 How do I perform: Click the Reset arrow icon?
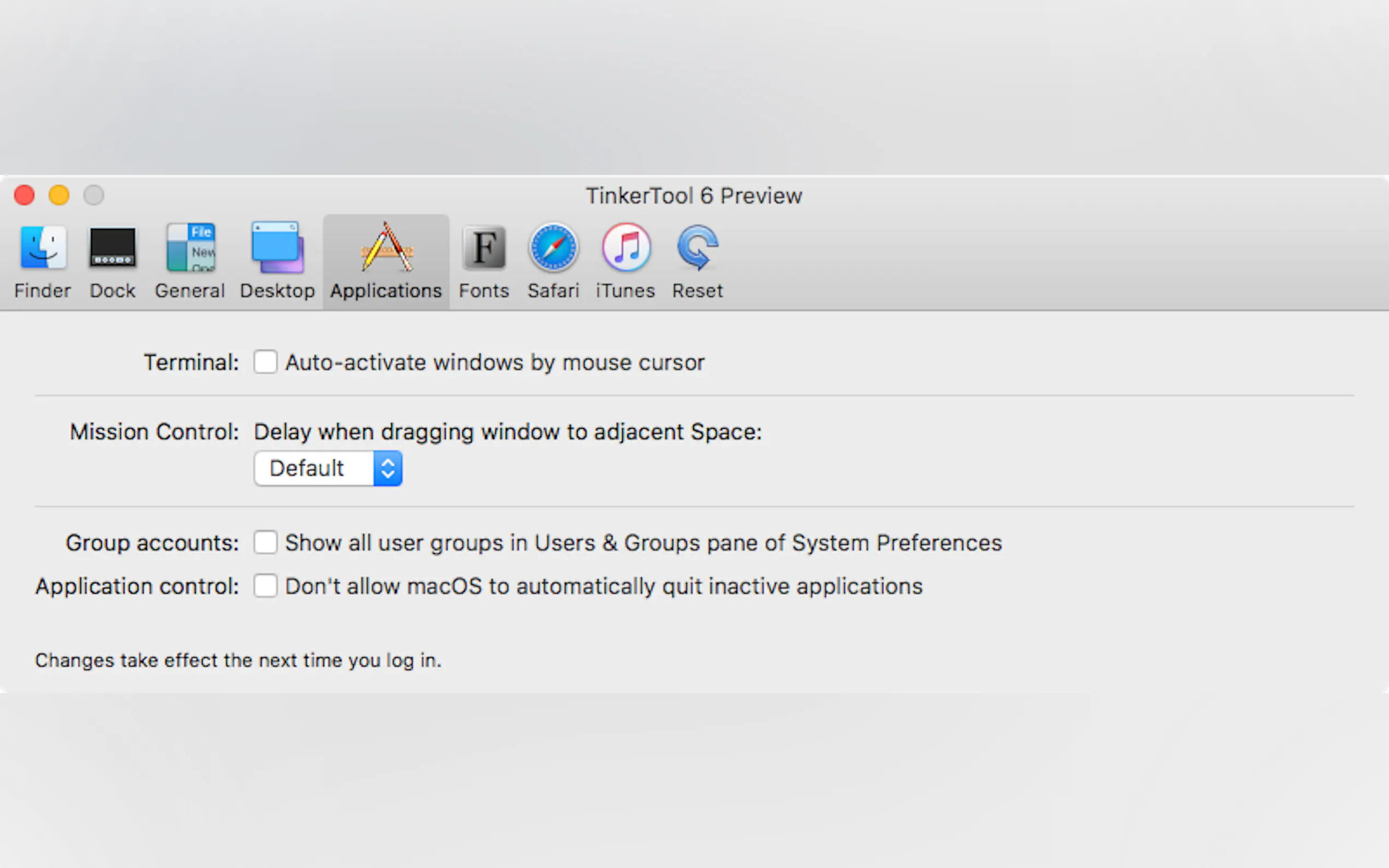pyautogui.click(x=697, y=248)
